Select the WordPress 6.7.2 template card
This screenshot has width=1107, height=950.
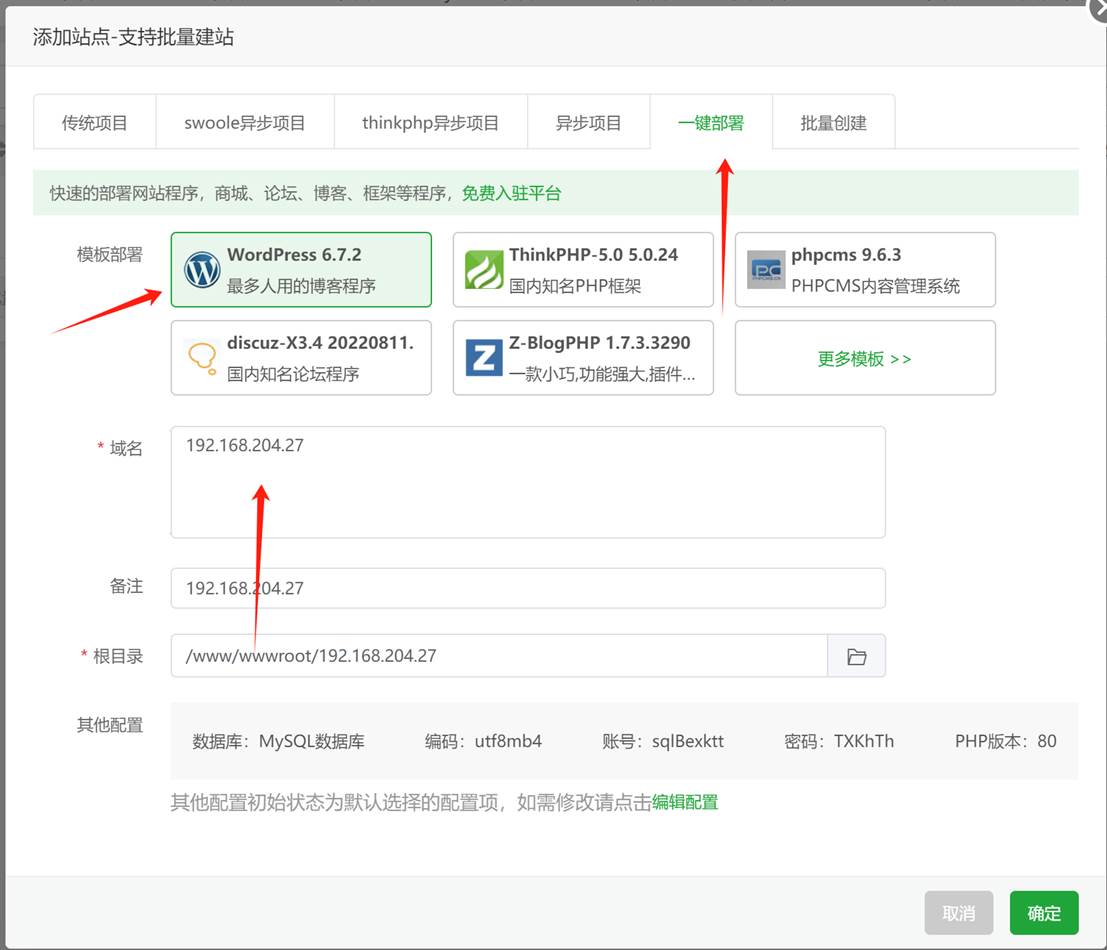click(x=301, y=270)
